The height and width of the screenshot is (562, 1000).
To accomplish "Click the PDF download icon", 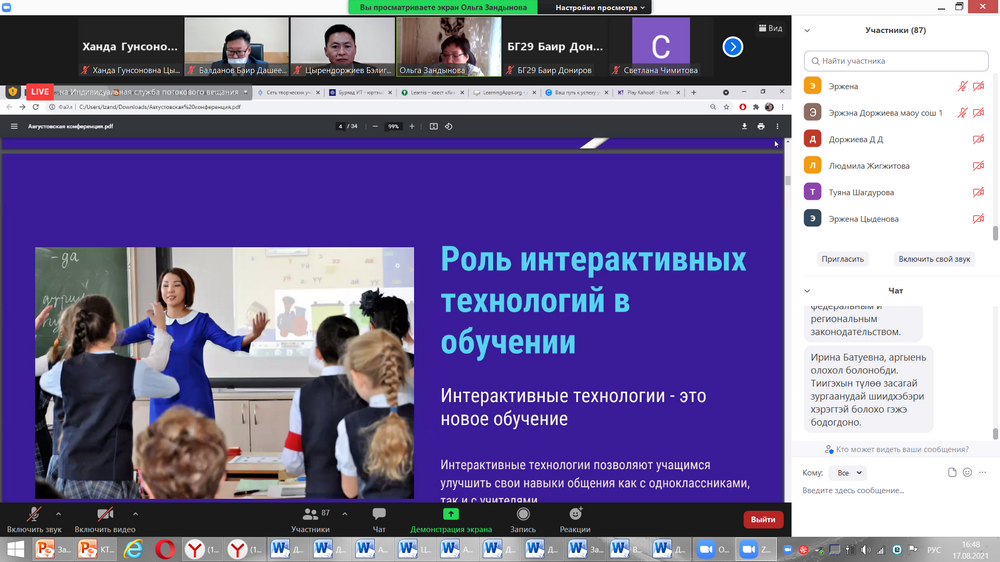I will pyautogui.click(x=744, y=126).
